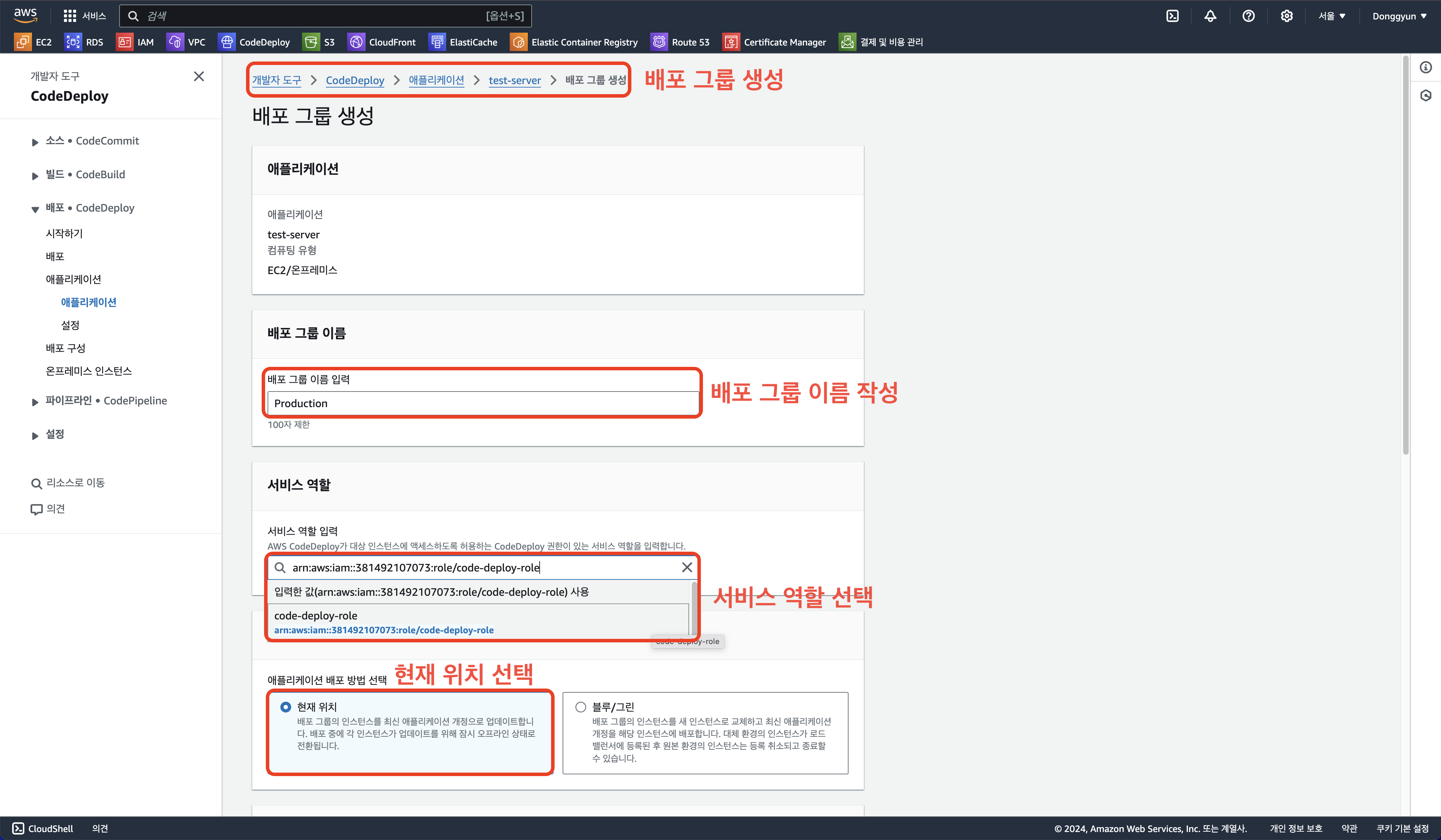1441x840 pixels.
Task: Open the services grid menu icon
Action: [70, 16]
